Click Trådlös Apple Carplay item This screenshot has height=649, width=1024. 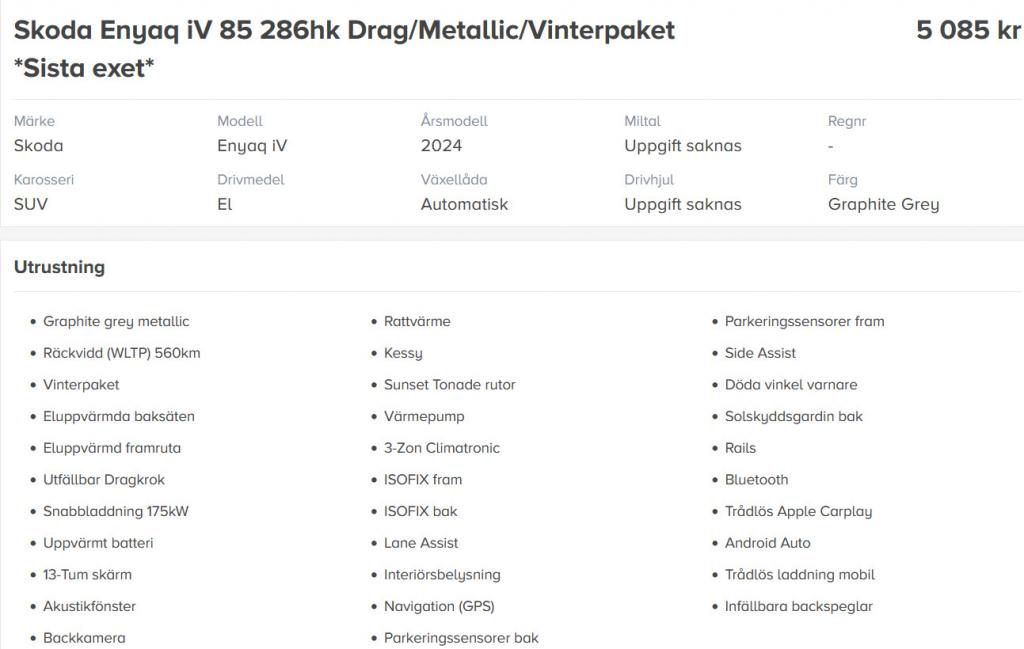click(798, 511)
